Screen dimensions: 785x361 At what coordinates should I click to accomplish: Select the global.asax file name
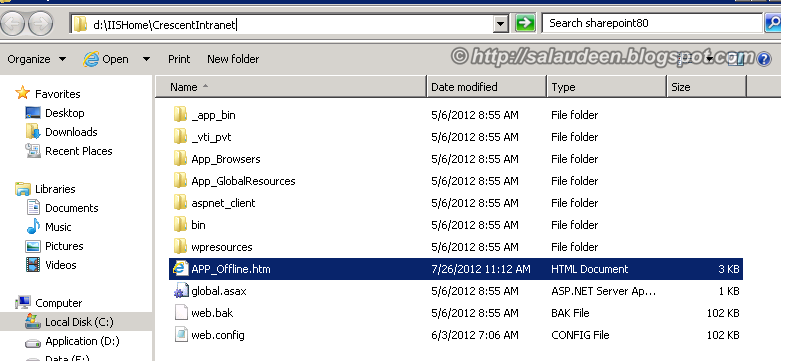click(219, 291)
